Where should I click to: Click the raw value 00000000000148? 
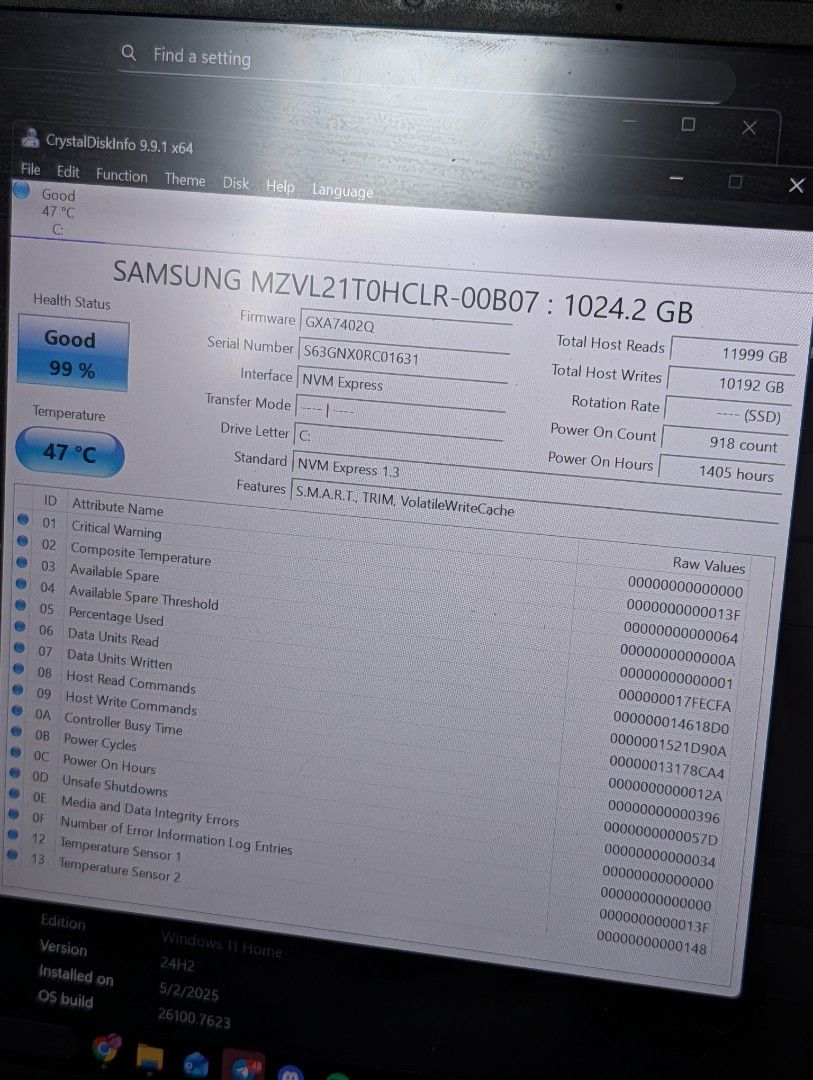[652, 942]
